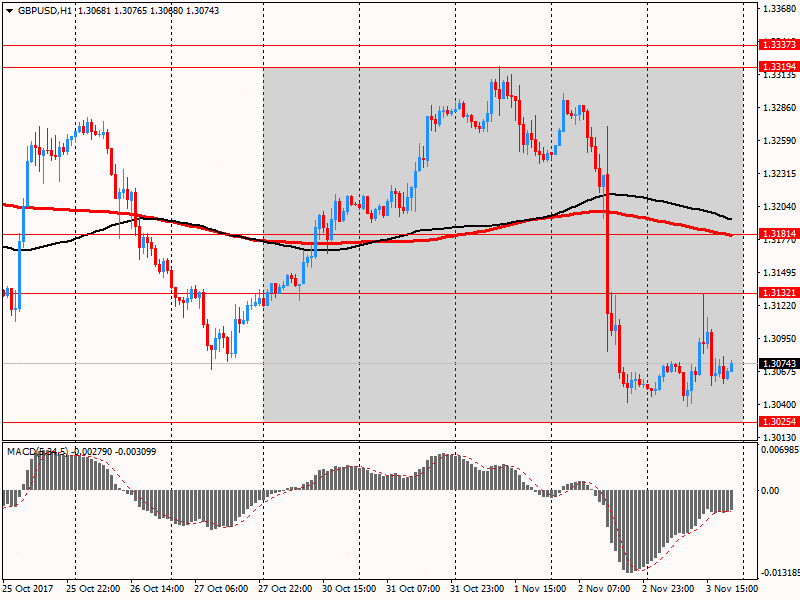Select the red 1.30254 level price tag
800x600 pixels.
tap(779, 422)
